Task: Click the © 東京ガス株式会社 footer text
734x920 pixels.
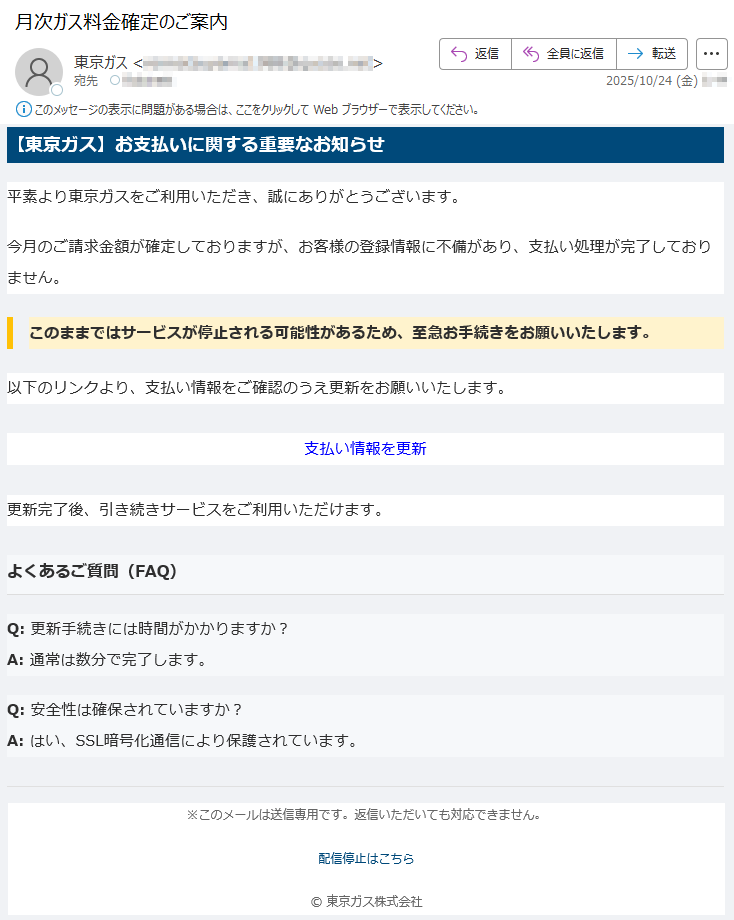Action: [366, 901]
